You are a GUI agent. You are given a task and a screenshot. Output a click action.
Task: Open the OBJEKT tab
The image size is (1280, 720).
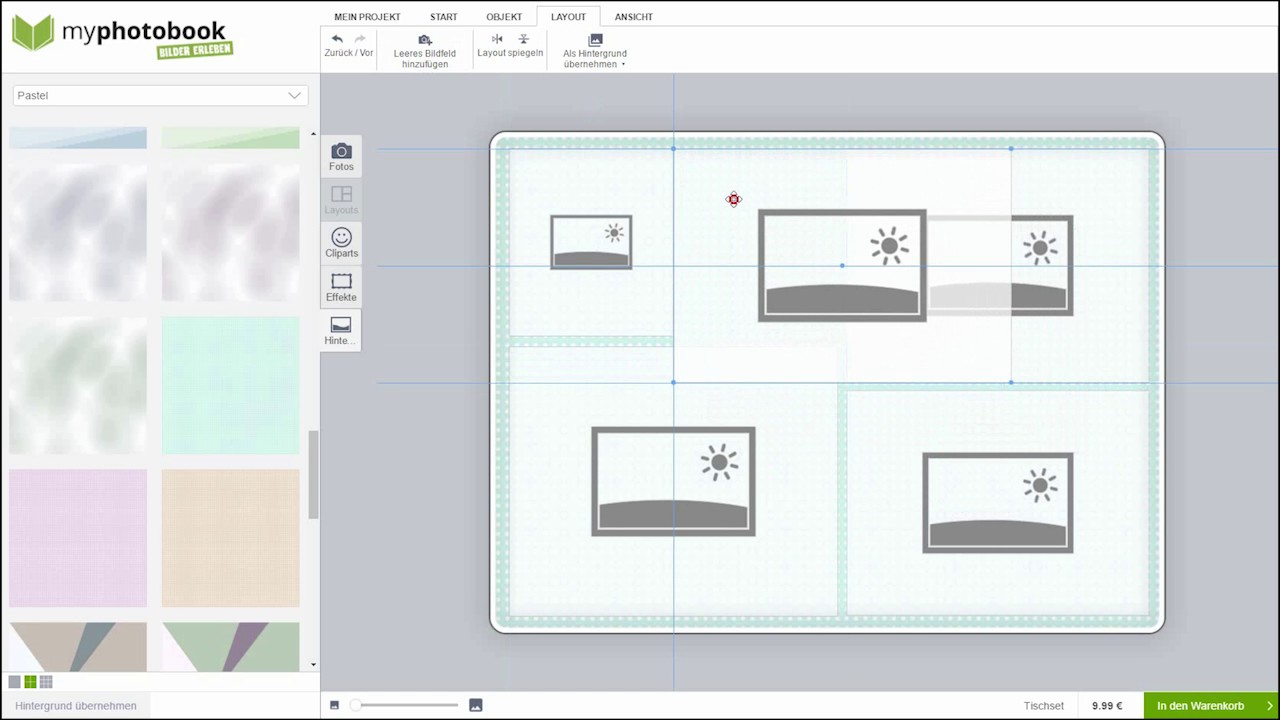[504, 17]
